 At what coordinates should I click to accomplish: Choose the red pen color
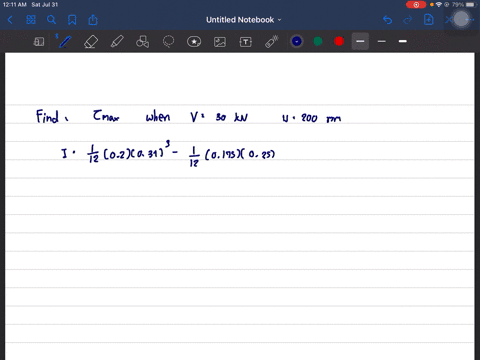click(x=339, y=41)
